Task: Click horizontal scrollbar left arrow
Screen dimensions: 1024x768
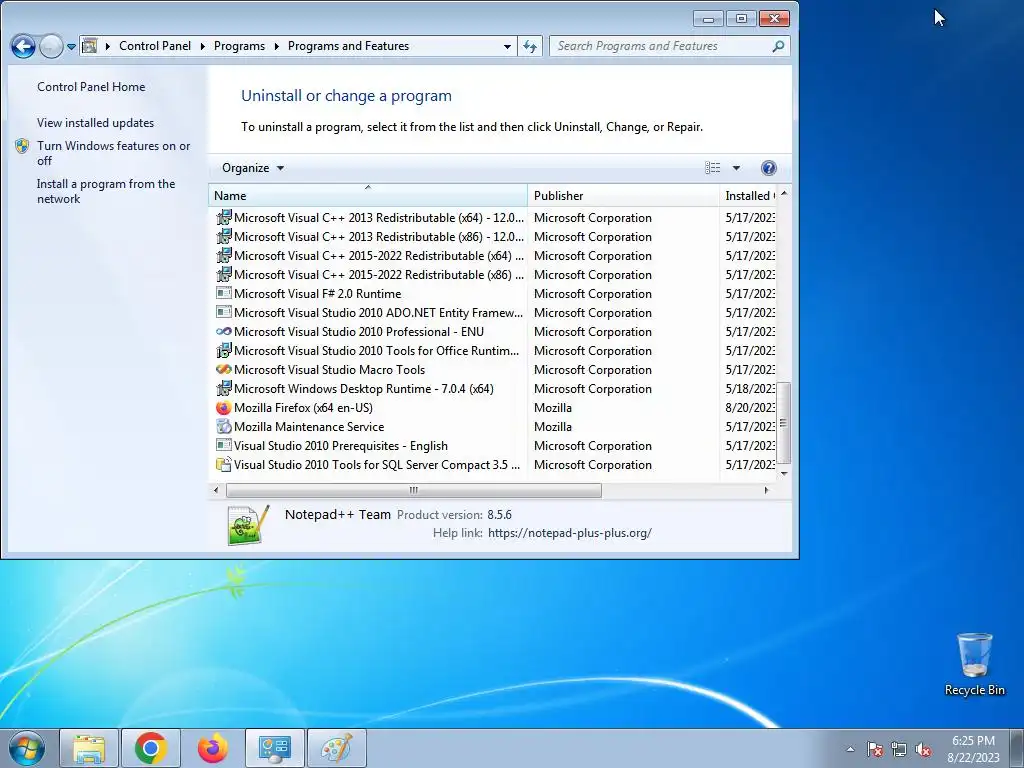Action: 216,490
